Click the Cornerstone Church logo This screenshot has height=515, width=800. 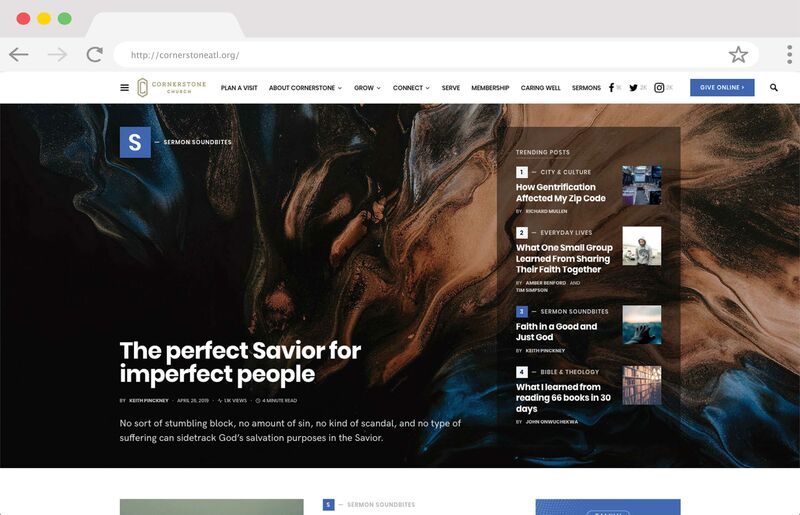[x=171, y=88]
